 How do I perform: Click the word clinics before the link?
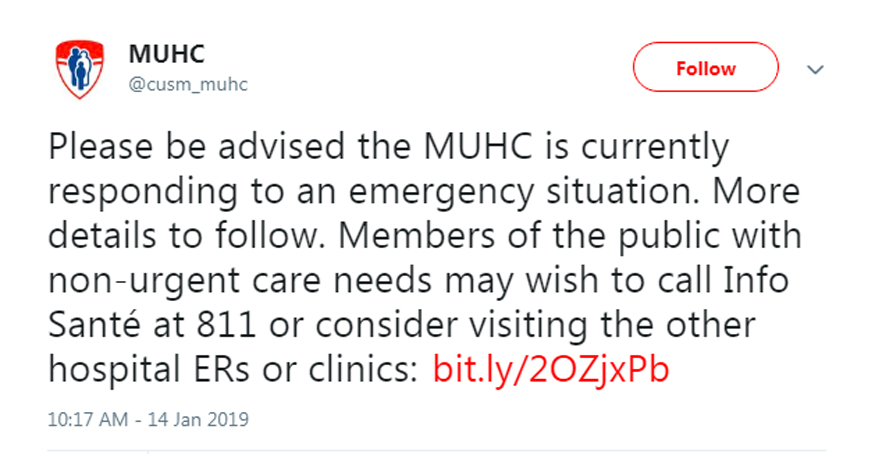pos(363,370)
